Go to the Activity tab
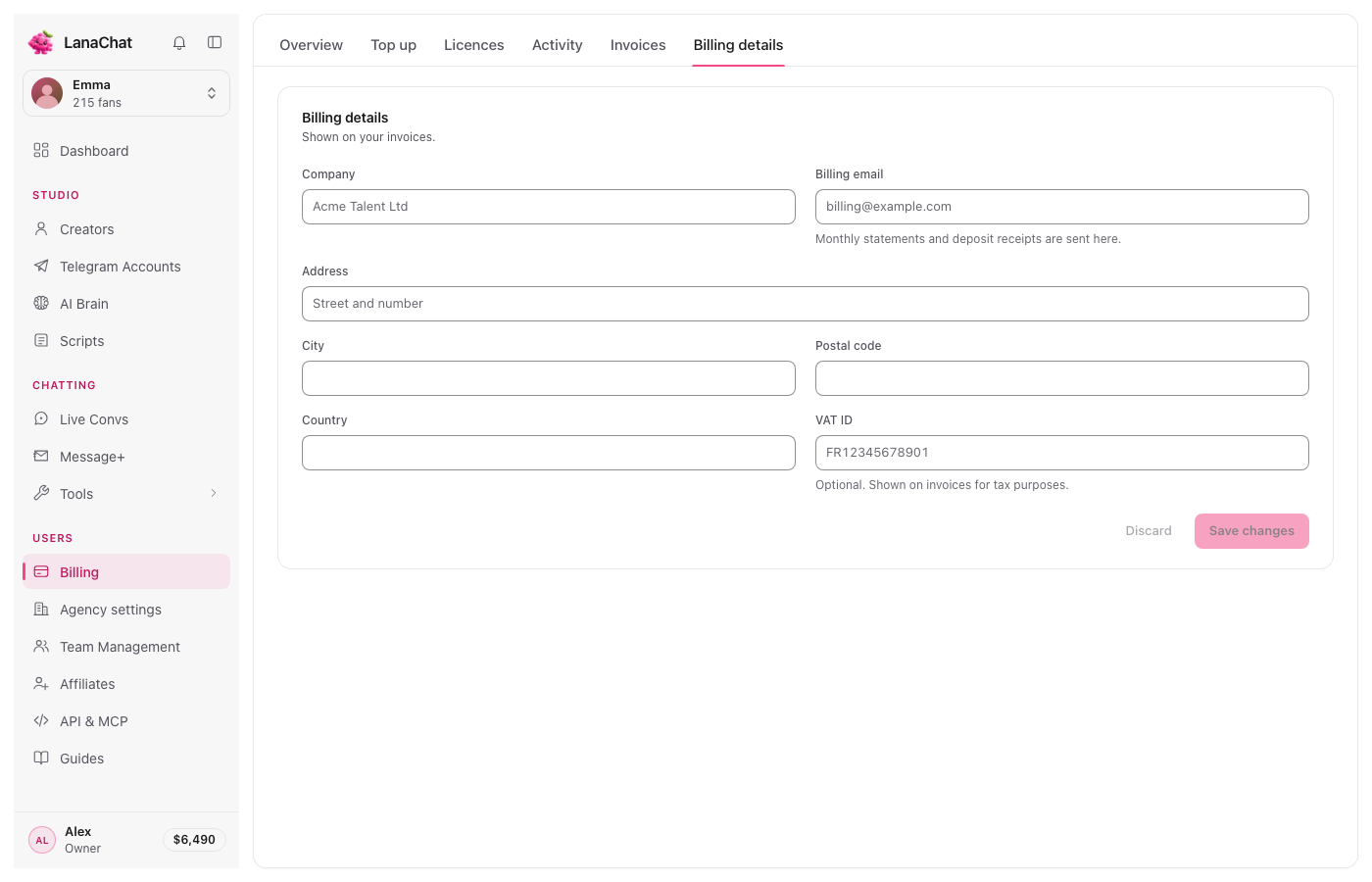Image resolution: width=1372 pixels, height=882 pixels. (558, 45)
